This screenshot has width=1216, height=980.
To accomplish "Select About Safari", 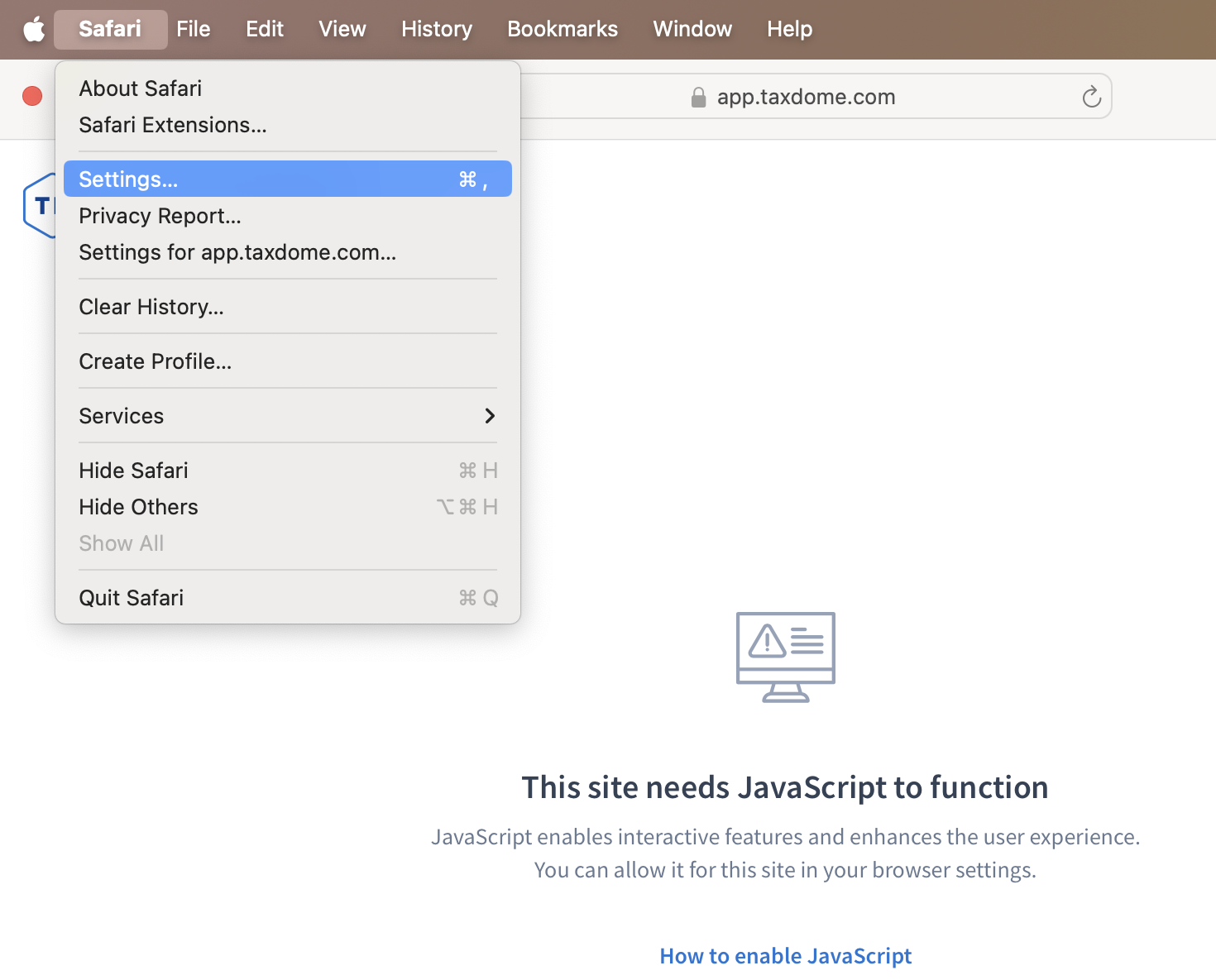I will coord(141,88).
